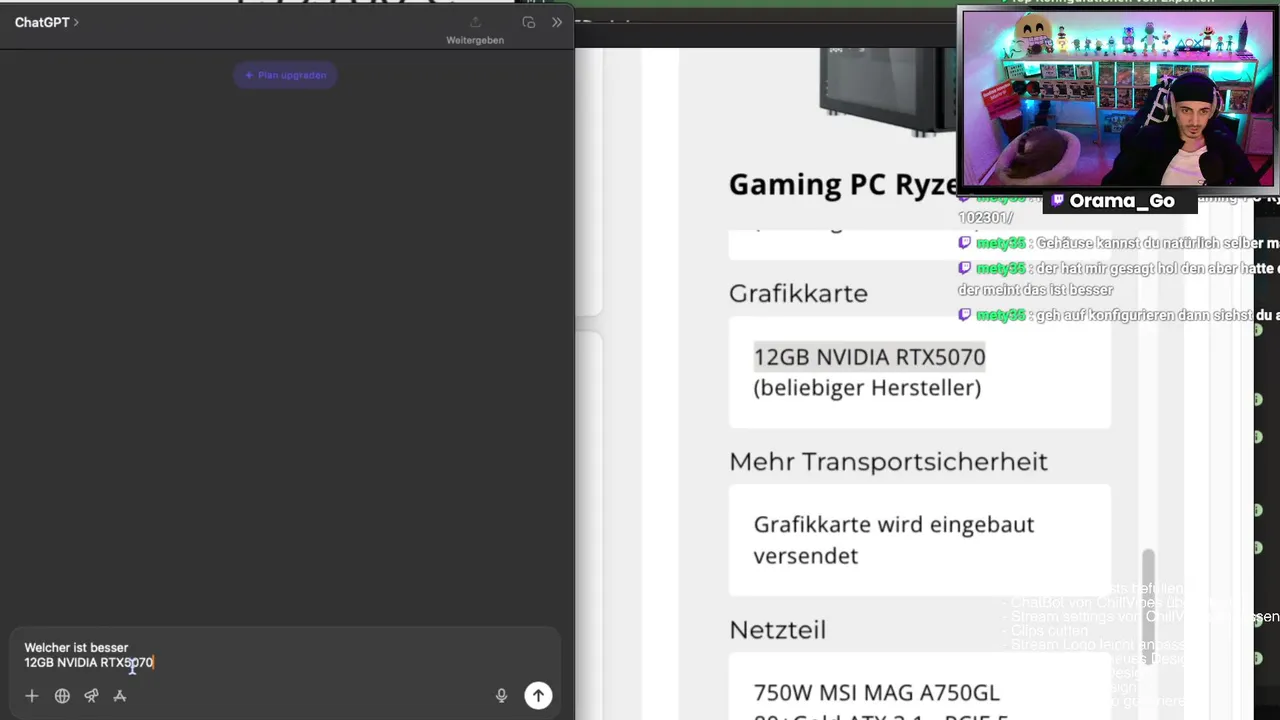Click the telescope deep research icon

tap(91, 696)
